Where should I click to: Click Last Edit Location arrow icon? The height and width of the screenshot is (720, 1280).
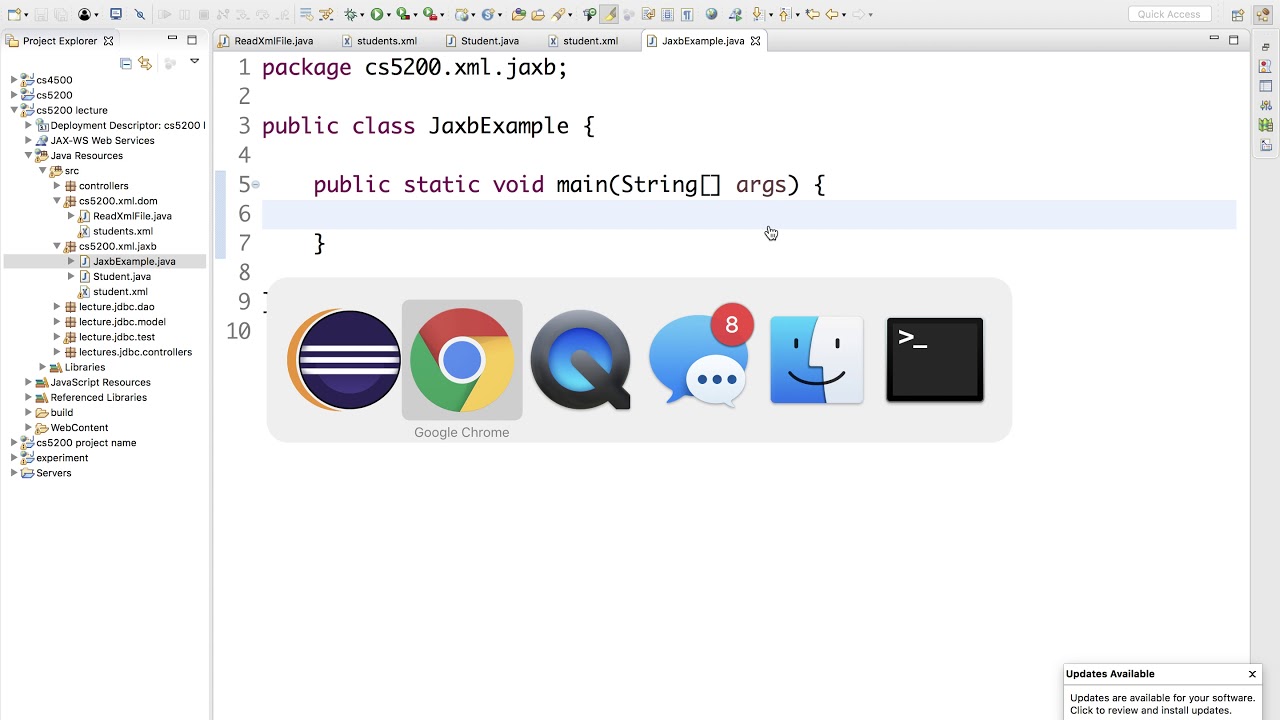(813, 14)
